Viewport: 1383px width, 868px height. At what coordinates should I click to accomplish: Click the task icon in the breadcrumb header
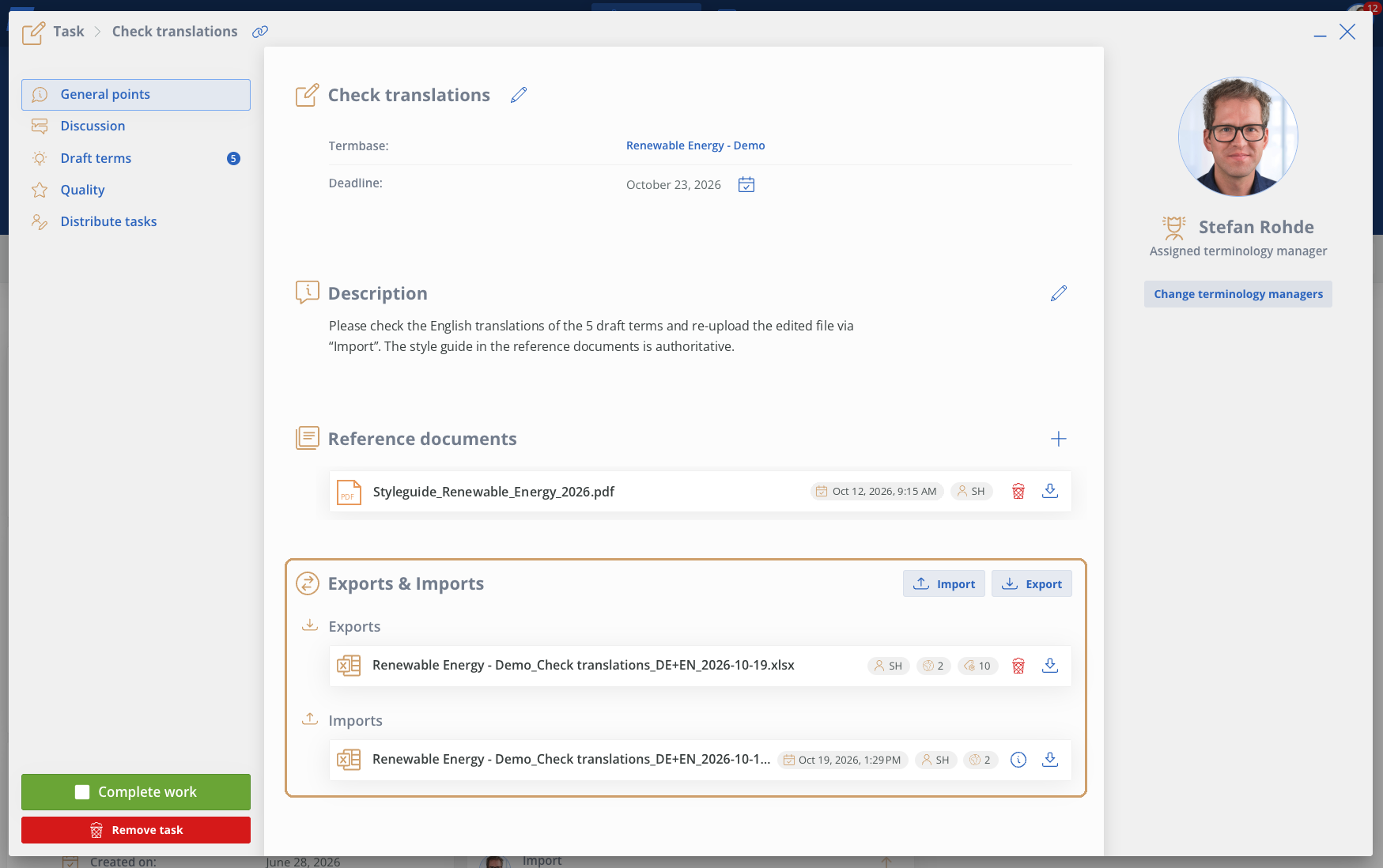[x=33, y=32]
